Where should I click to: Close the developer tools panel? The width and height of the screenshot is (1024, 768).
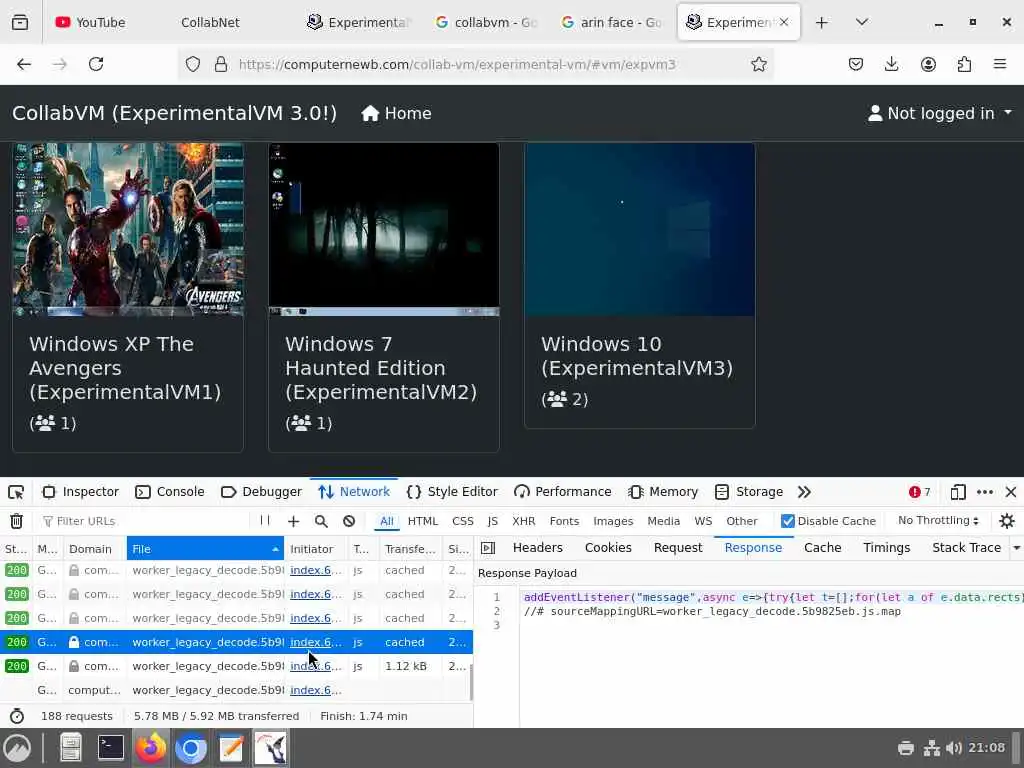click(1010, 492)
